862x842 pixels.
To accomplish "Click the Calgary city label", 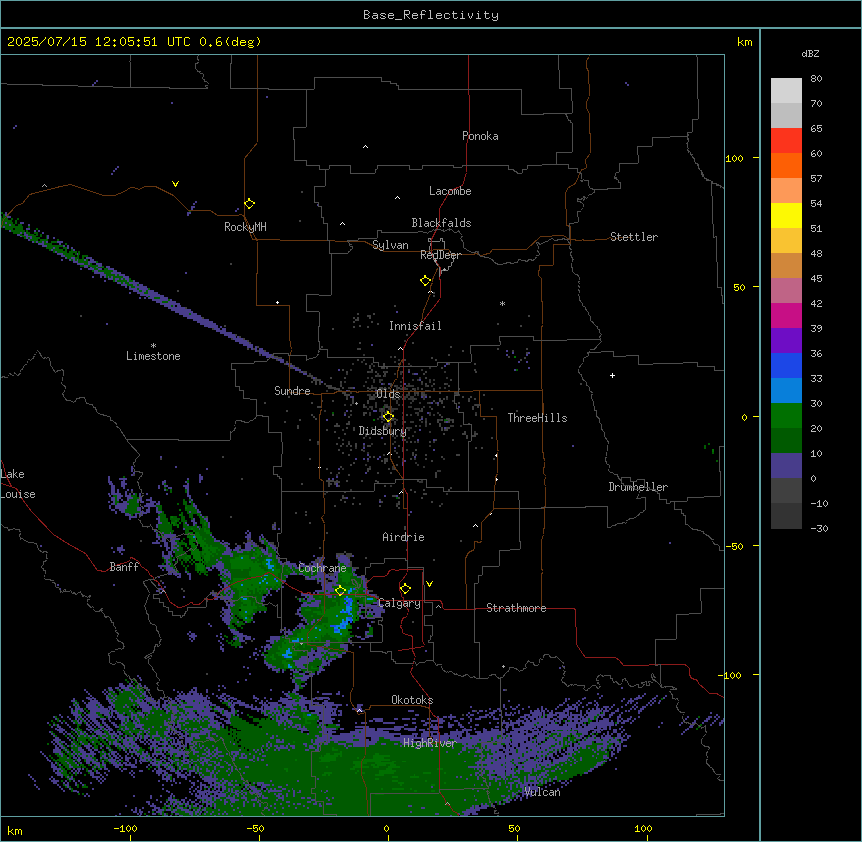I will 400,603.
